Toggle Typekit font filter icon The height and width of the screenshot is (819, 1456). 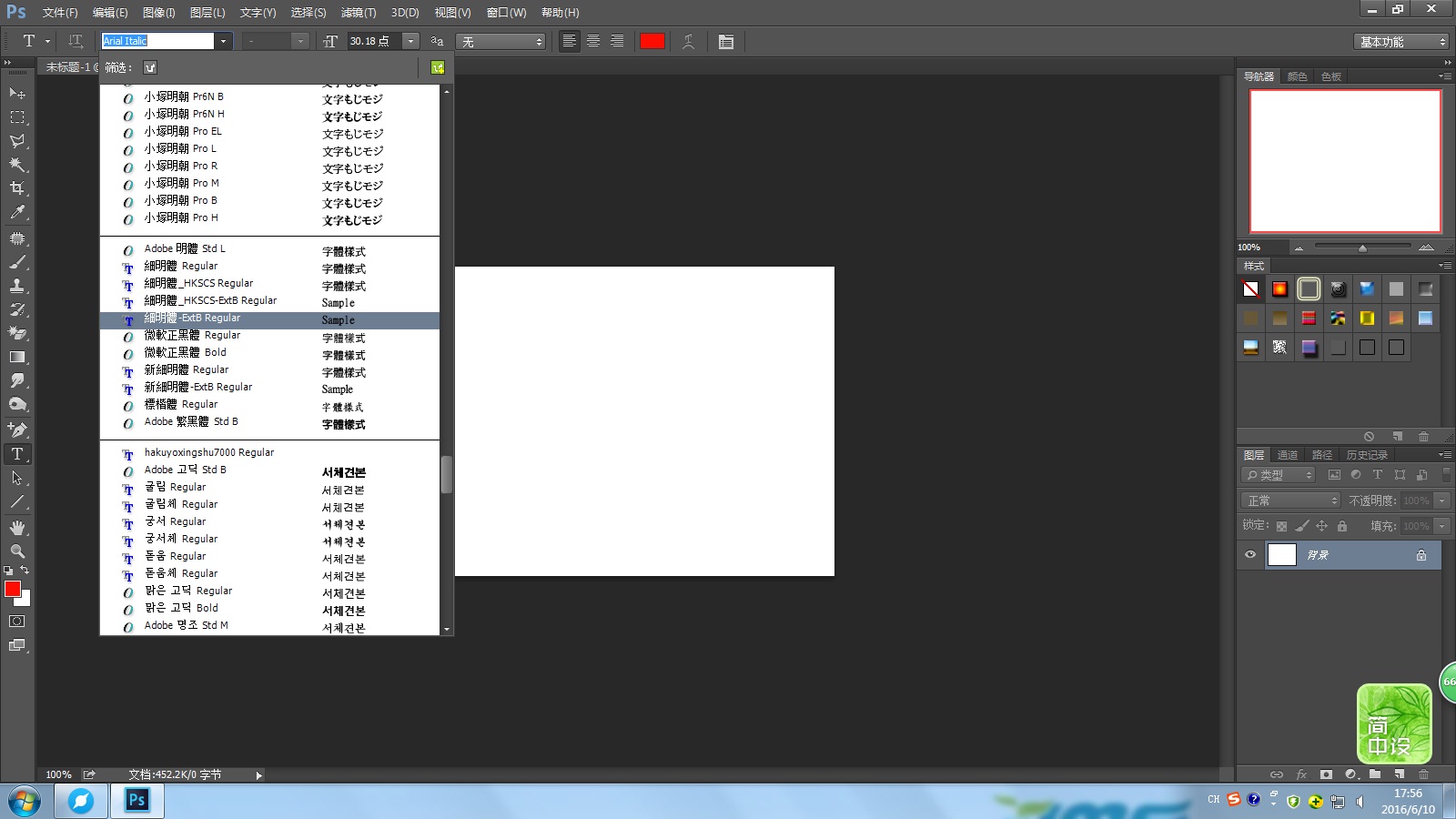[x=150, y=67]
